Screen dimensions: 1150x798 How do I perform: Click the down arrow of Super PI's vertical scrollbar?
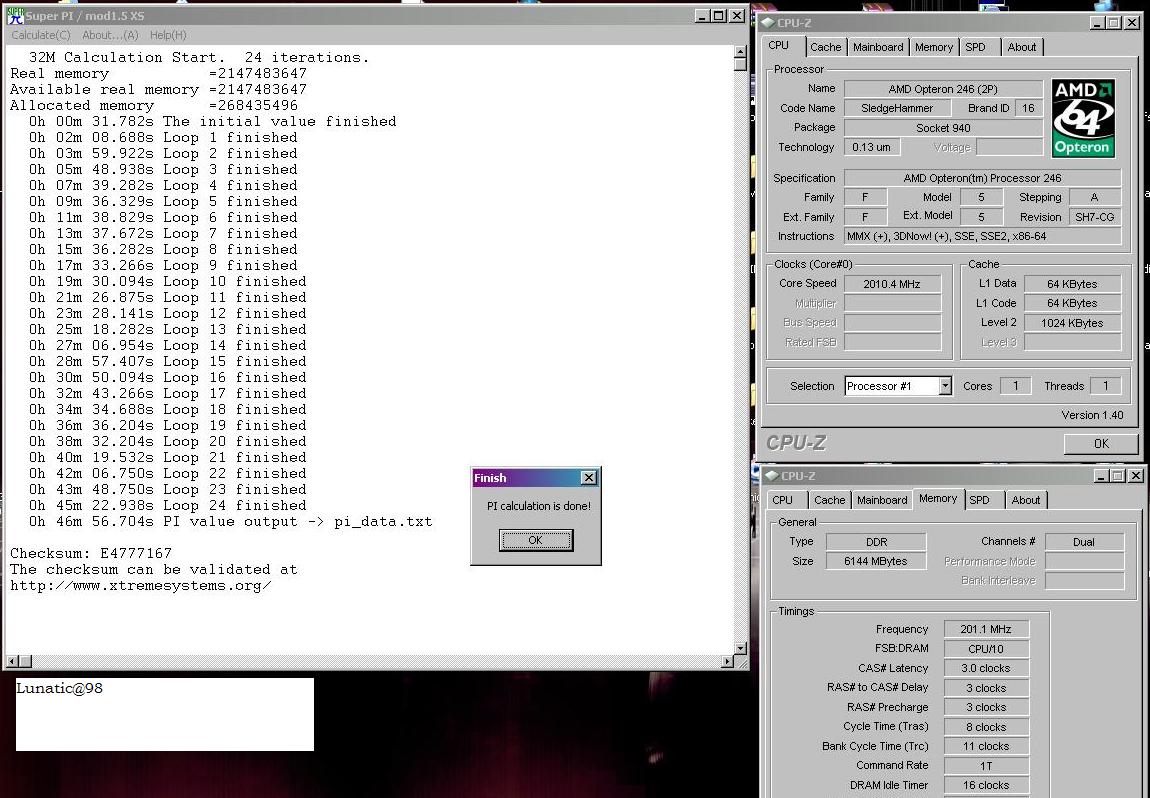click(740, 648)
